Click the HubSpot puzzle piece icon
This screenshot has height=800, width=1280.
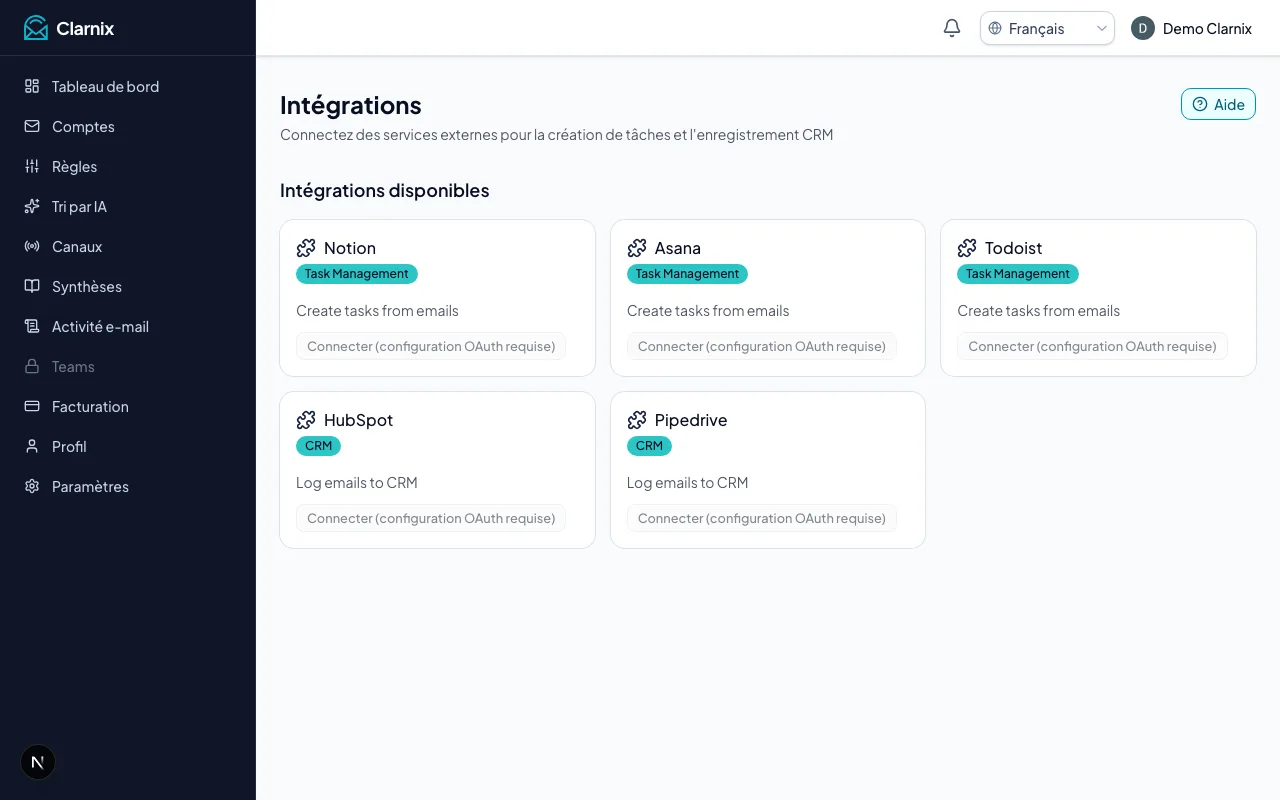point(306,420)
